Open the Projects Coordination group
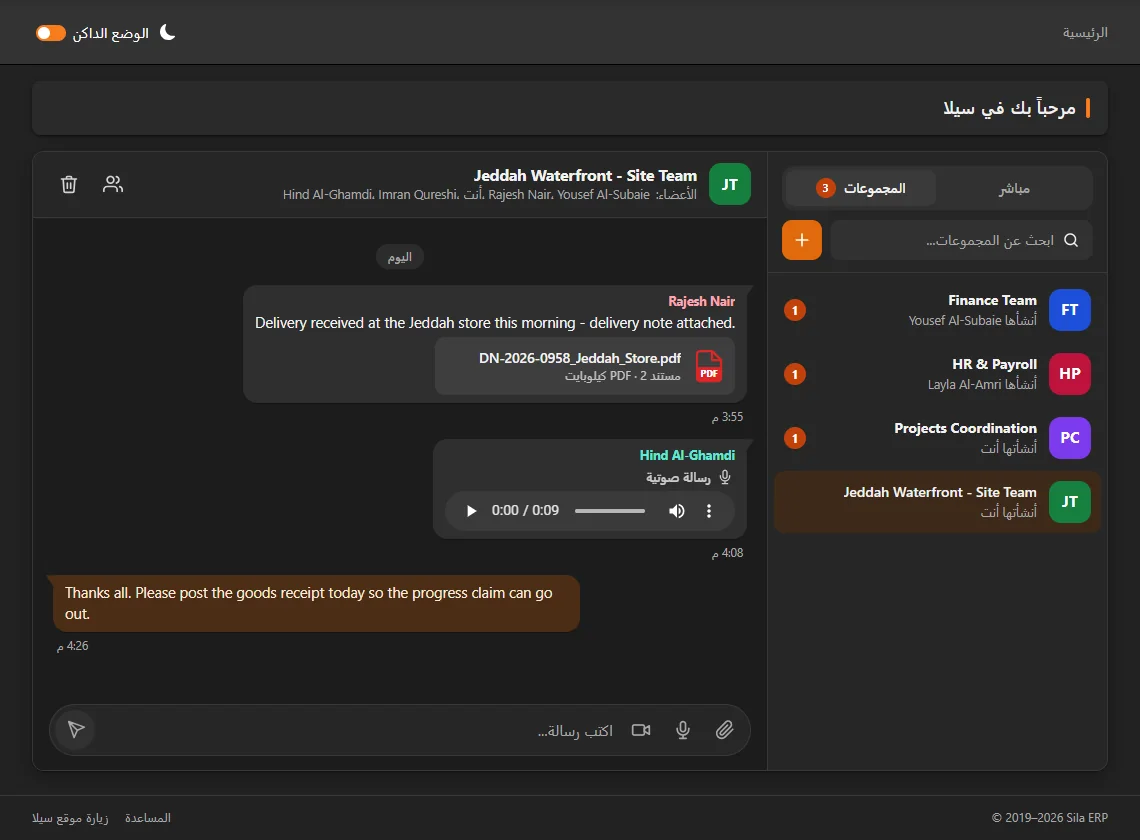 (937, 439)
